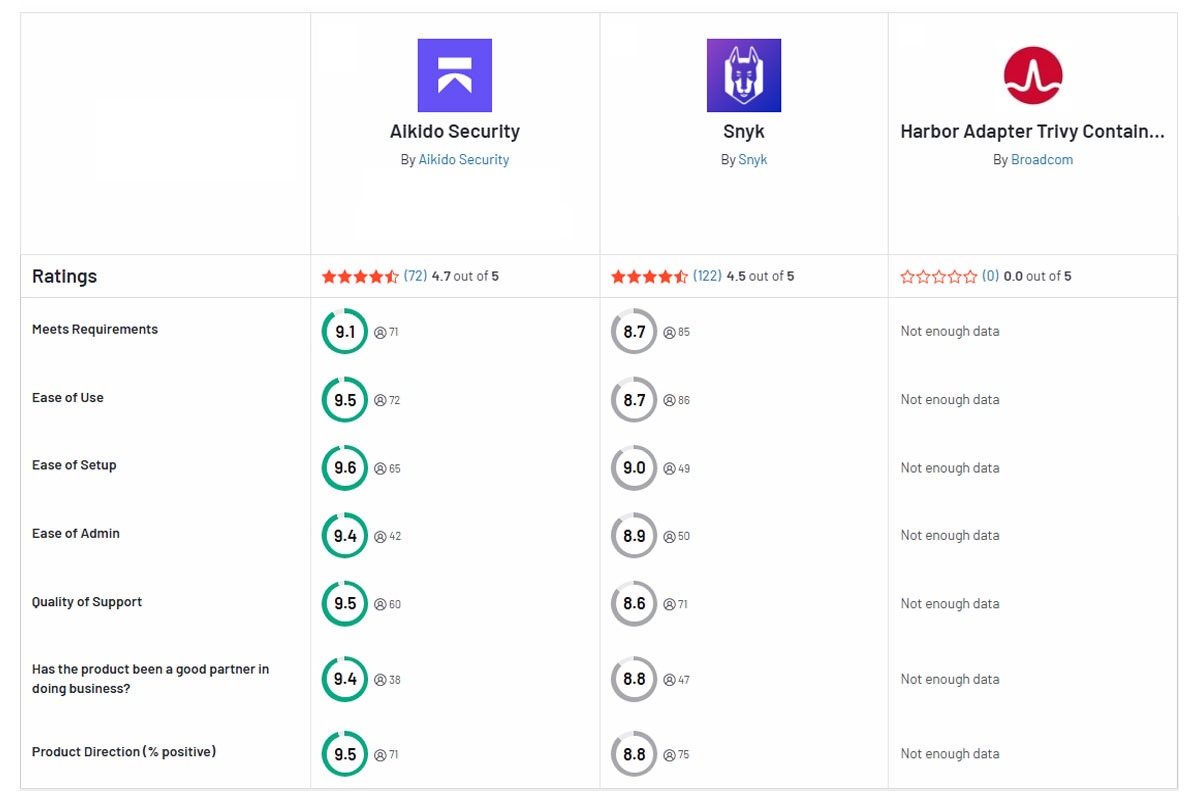The width and height of the screenshot is (1200, 800).
Task: Click the half-filled star in Aikido's rating
Action: [394, 276]
